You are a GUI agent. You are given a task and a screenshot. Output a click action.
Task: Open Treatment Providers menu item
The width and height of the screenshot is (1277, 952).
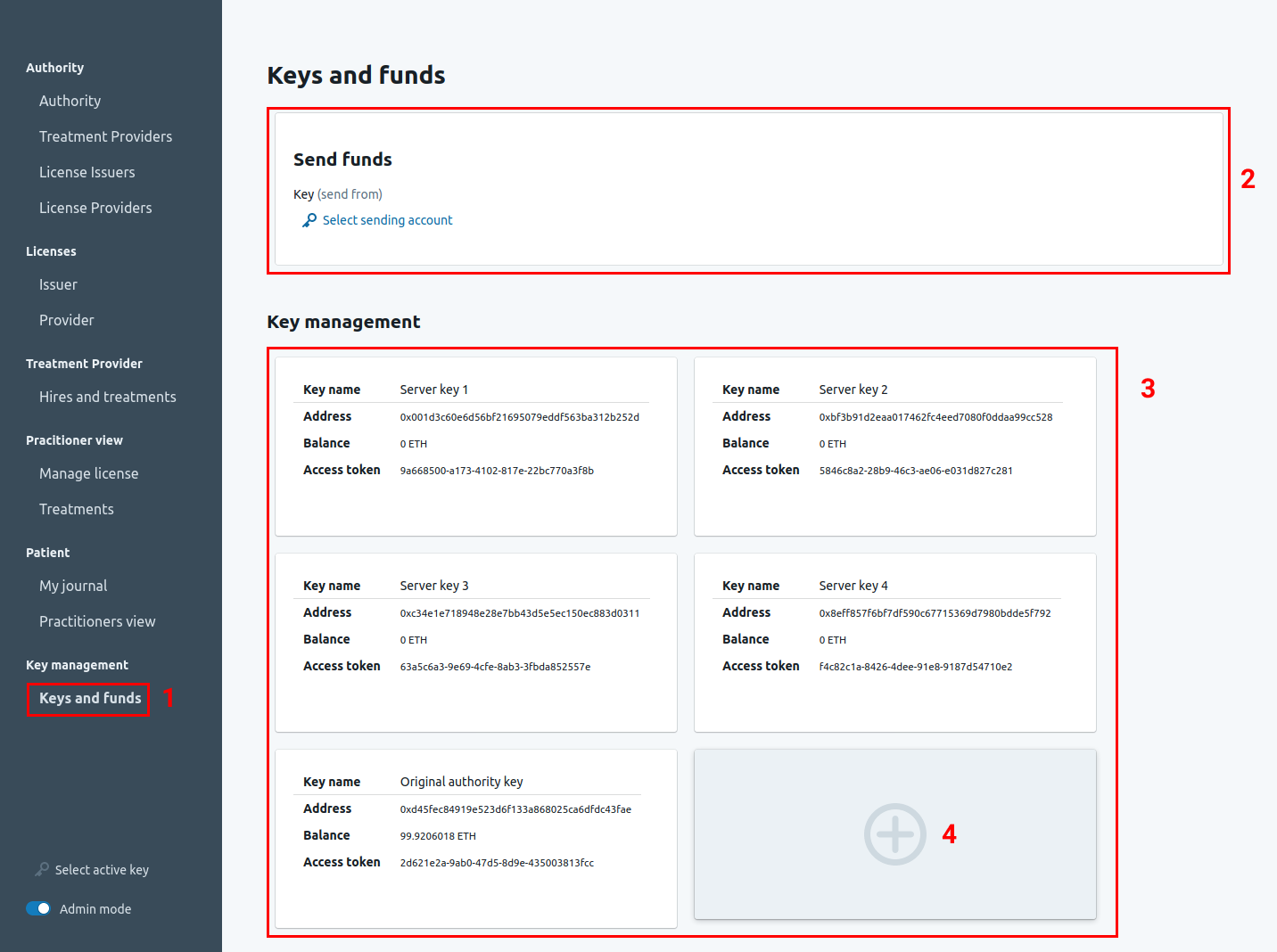(105, 136)
